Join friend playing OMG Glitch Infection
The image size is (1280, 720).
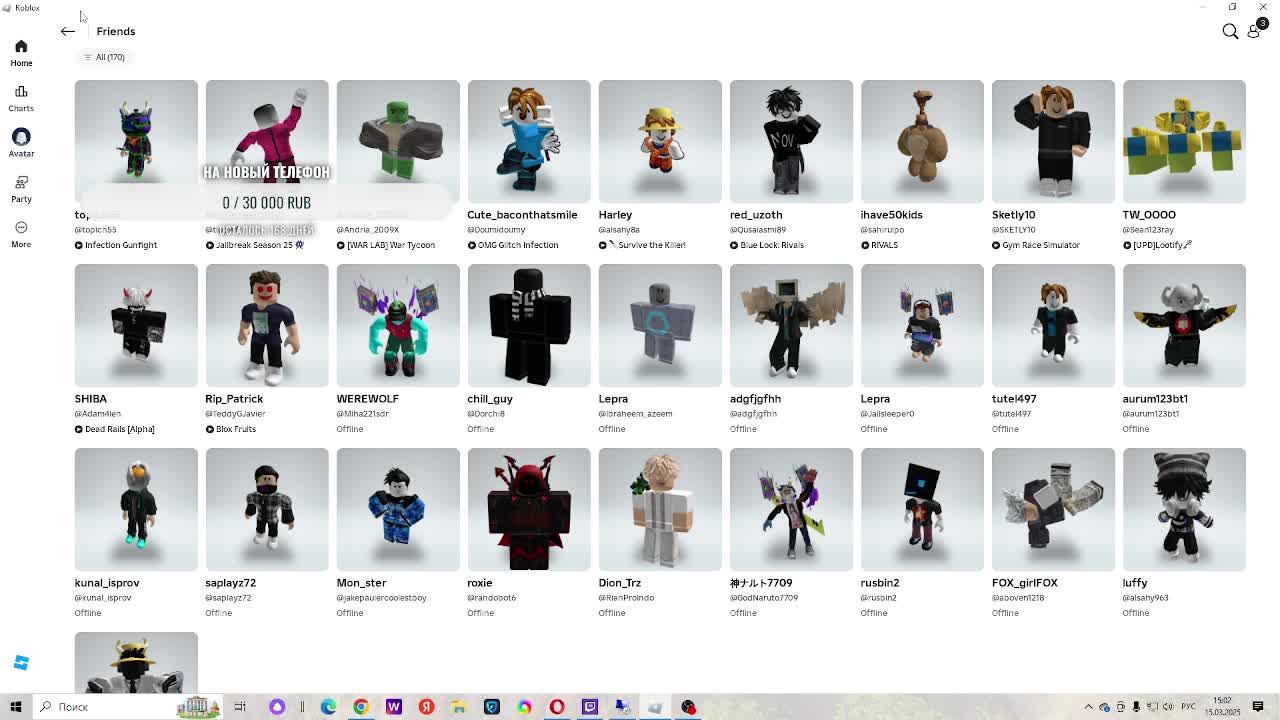(x=512, y=245)
